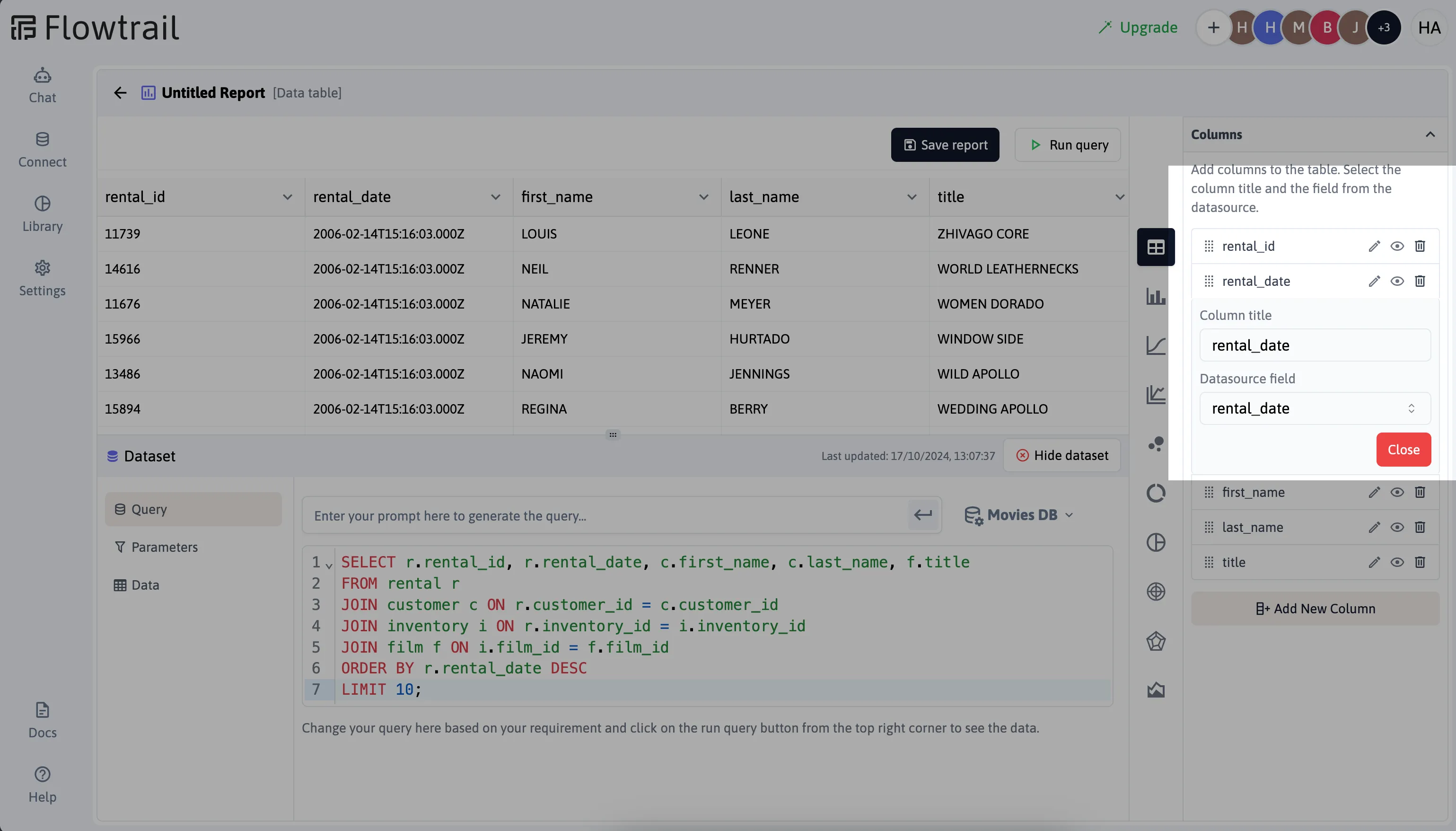Toggle visibility of rental_date column

pyautogui.click(x=1396, y=281)
